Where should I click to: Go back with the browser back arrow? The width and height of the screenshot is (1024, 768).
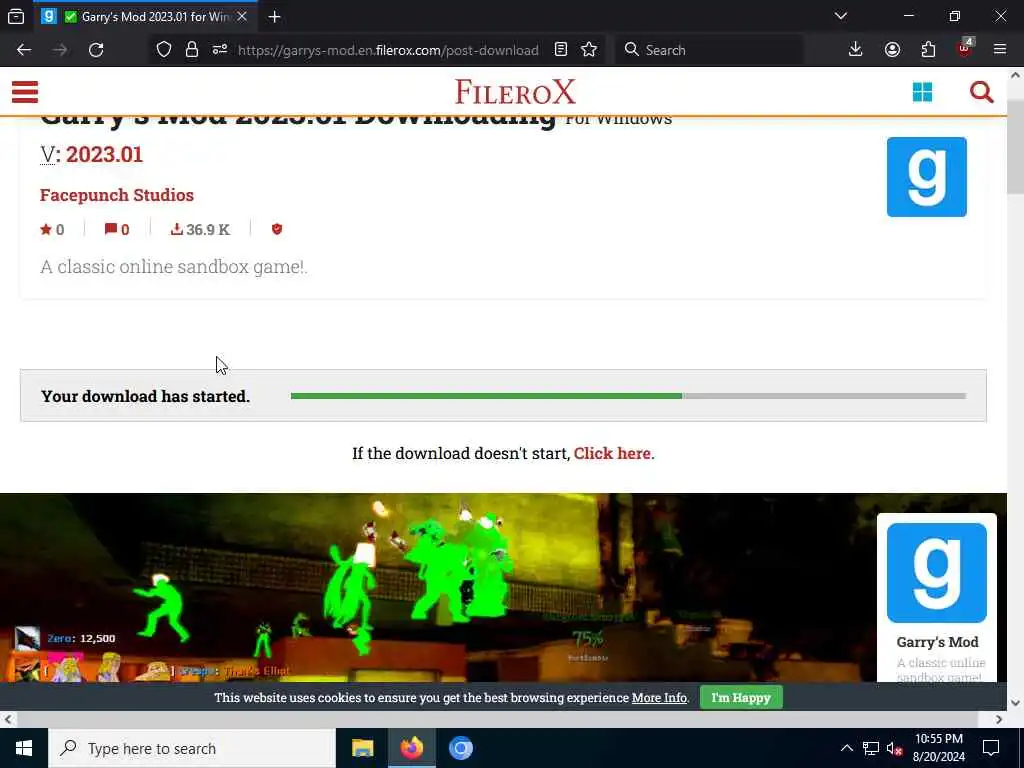pos(24,50)
